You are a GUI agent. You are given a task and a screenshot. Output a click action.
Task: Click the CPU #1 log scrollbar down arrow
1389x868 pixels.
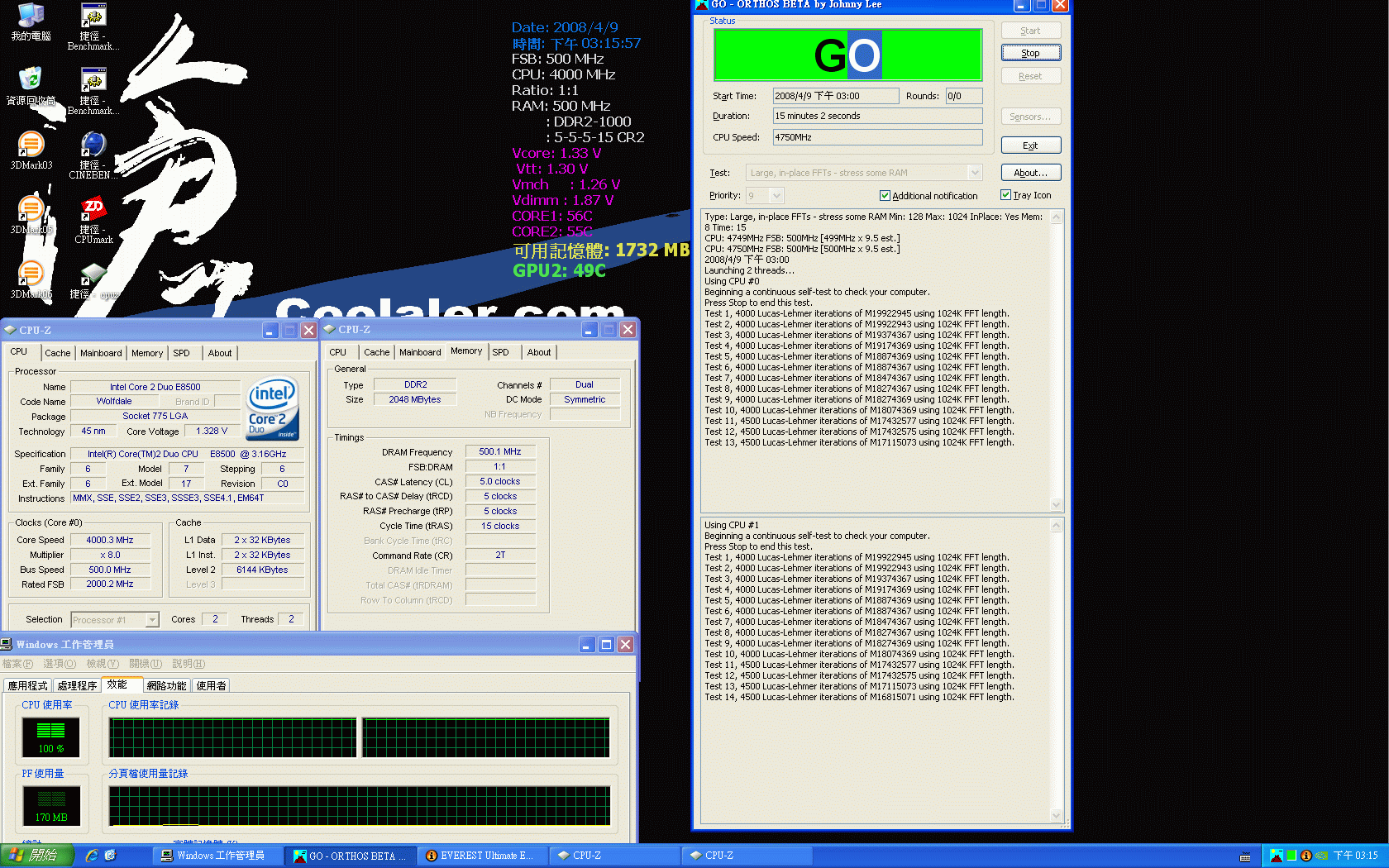click(x=1056, y=815)
